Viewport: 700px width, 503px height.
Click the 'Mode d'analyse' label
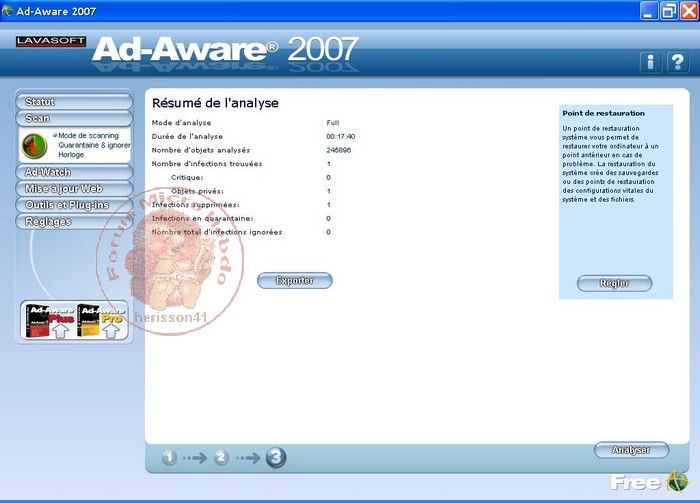point(181,123)
